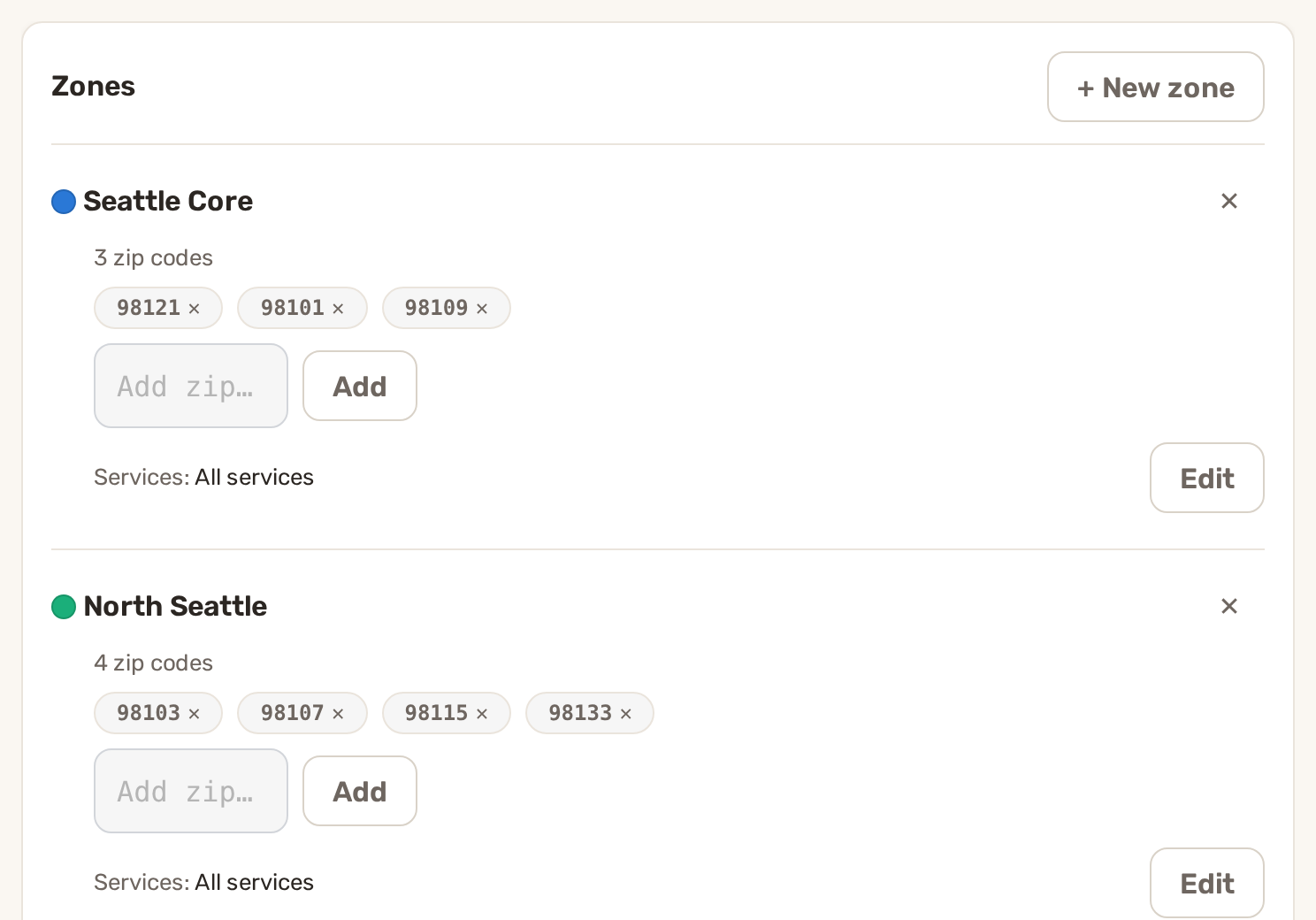Screen dimensions: 1316x920
Task: Select the North Seattle zone title
Action: point(175,606)
